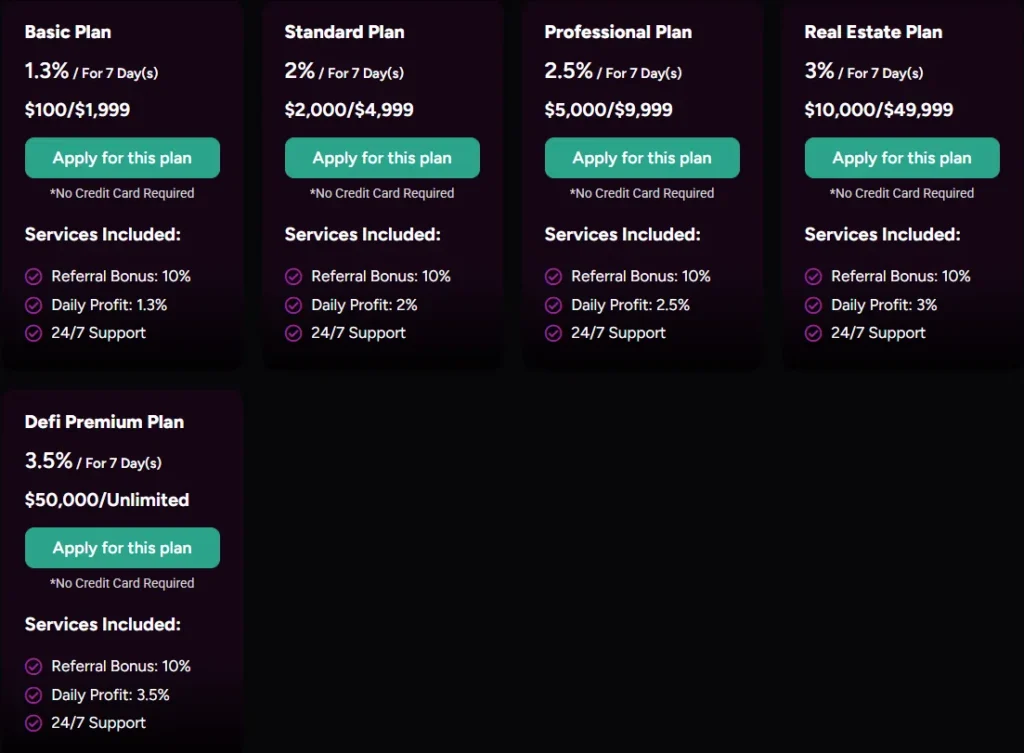Image resolution: width=1024 pixels, height=753 pixels.
Task: Apply for the Professional Plan
Action: (642, 157)
